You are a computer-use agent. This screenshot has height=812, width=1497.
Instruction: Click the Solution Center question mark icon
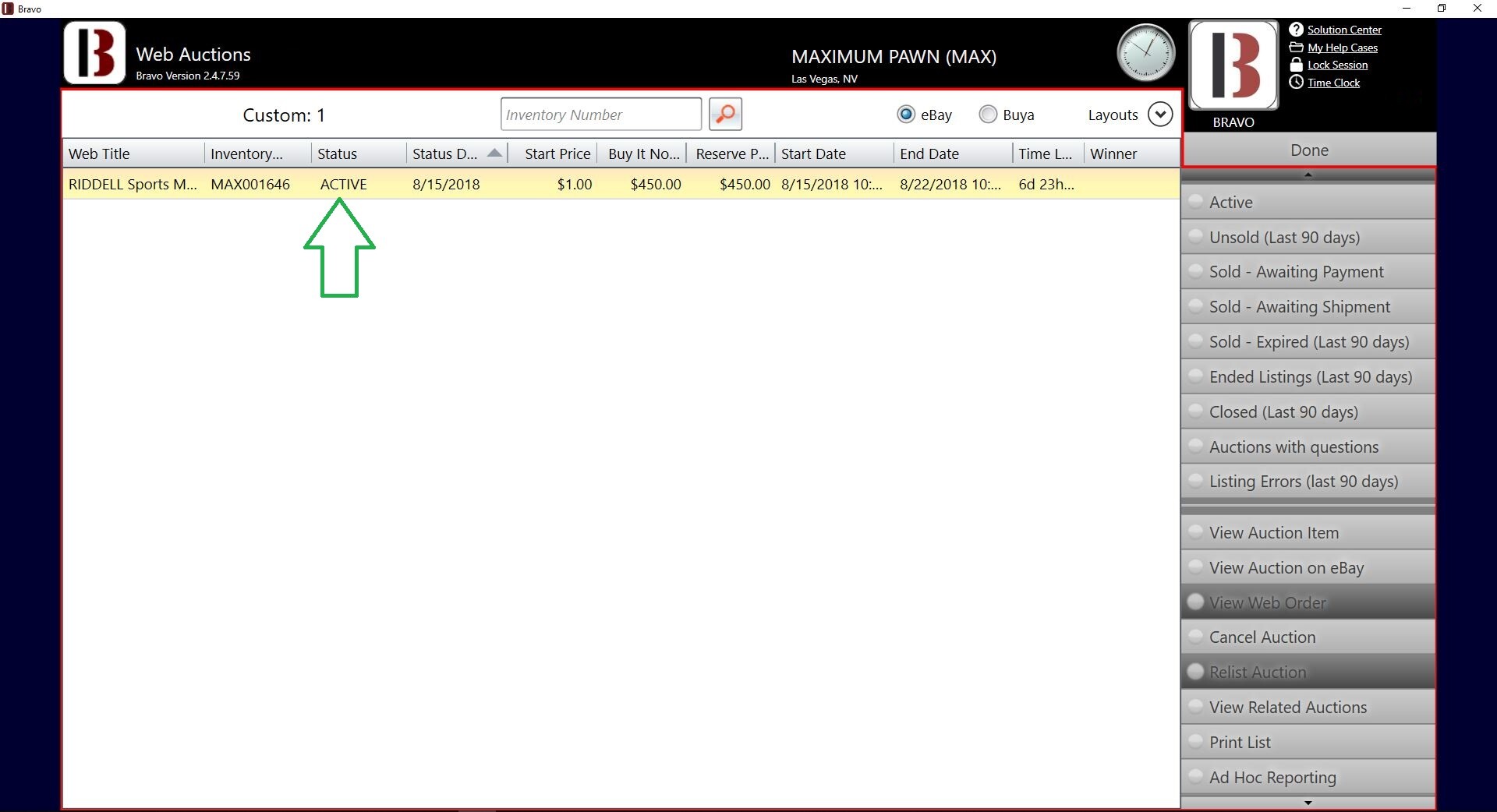(1296, 30)
